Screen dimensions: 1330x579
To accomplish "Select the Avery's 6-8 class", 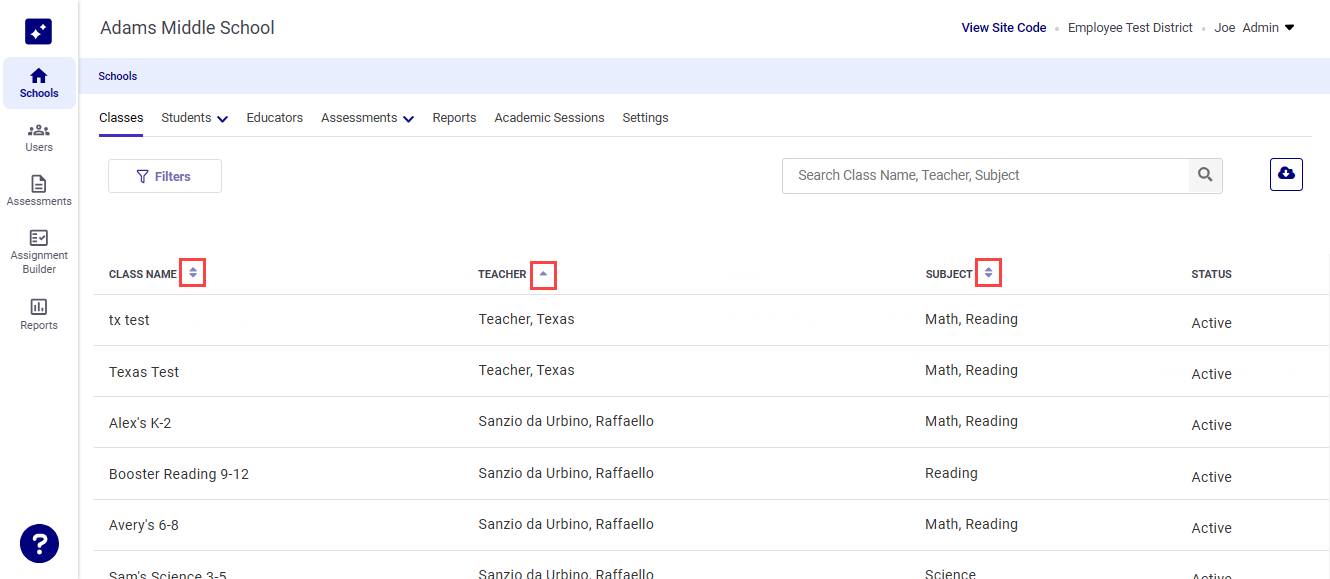I will pos(144,525).
